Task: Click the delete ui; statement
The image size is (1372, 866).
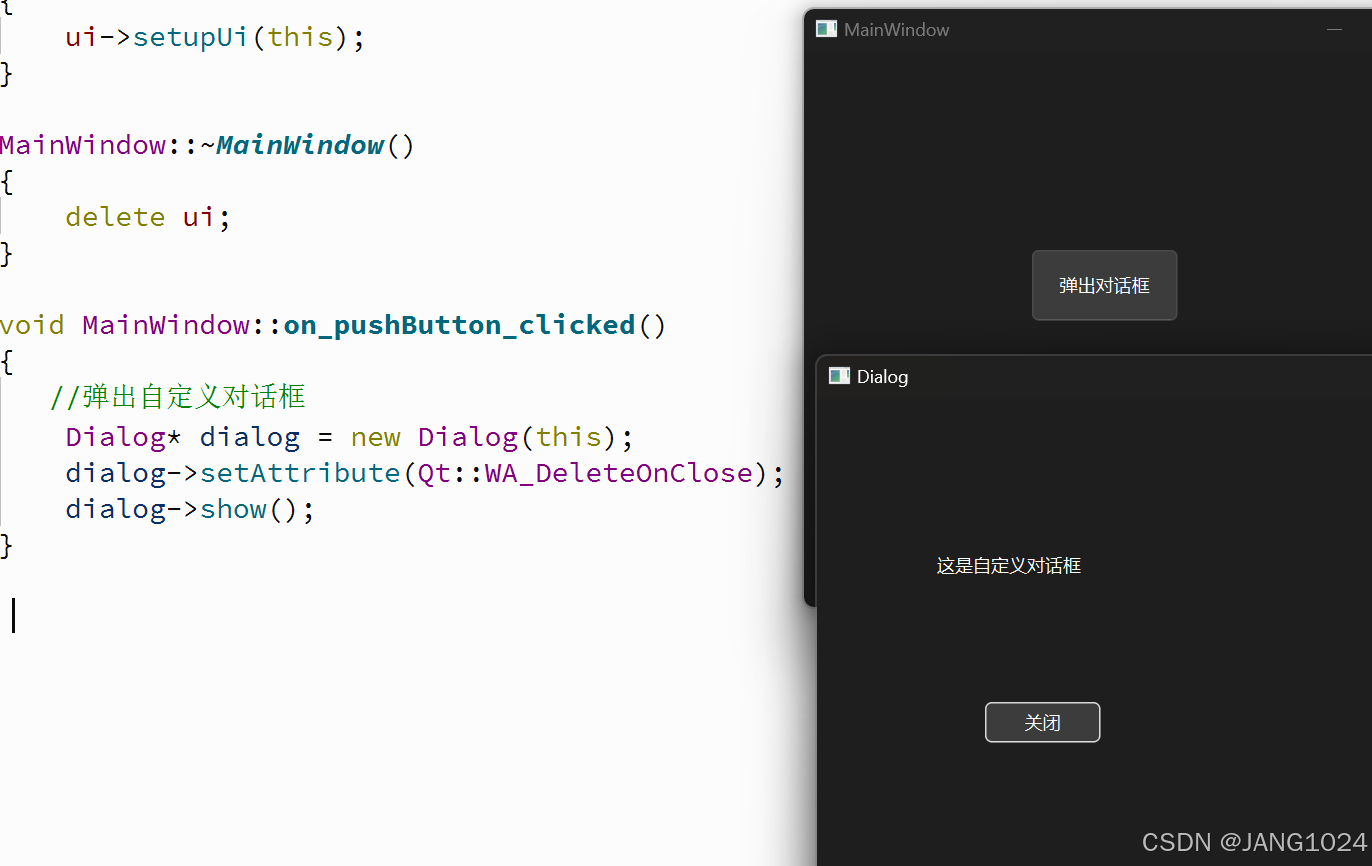Action: coord(148,217)
